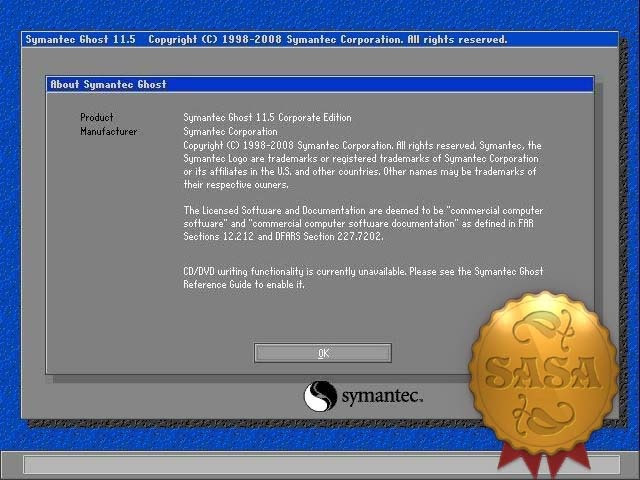Click 'Symantec Ghost 11.5 Corporate Edition' text
The height and width of the screenshot is (480, 640).
[267, 118]
